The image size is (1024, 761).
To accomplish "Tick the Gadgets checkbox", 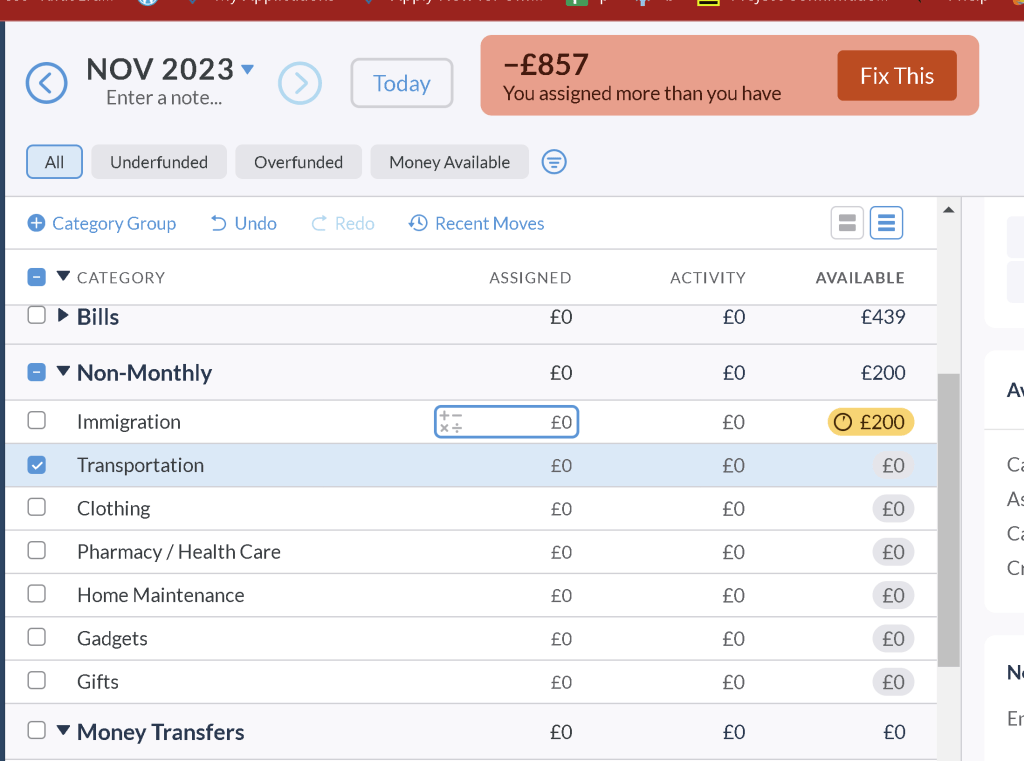I will (37, 637).
